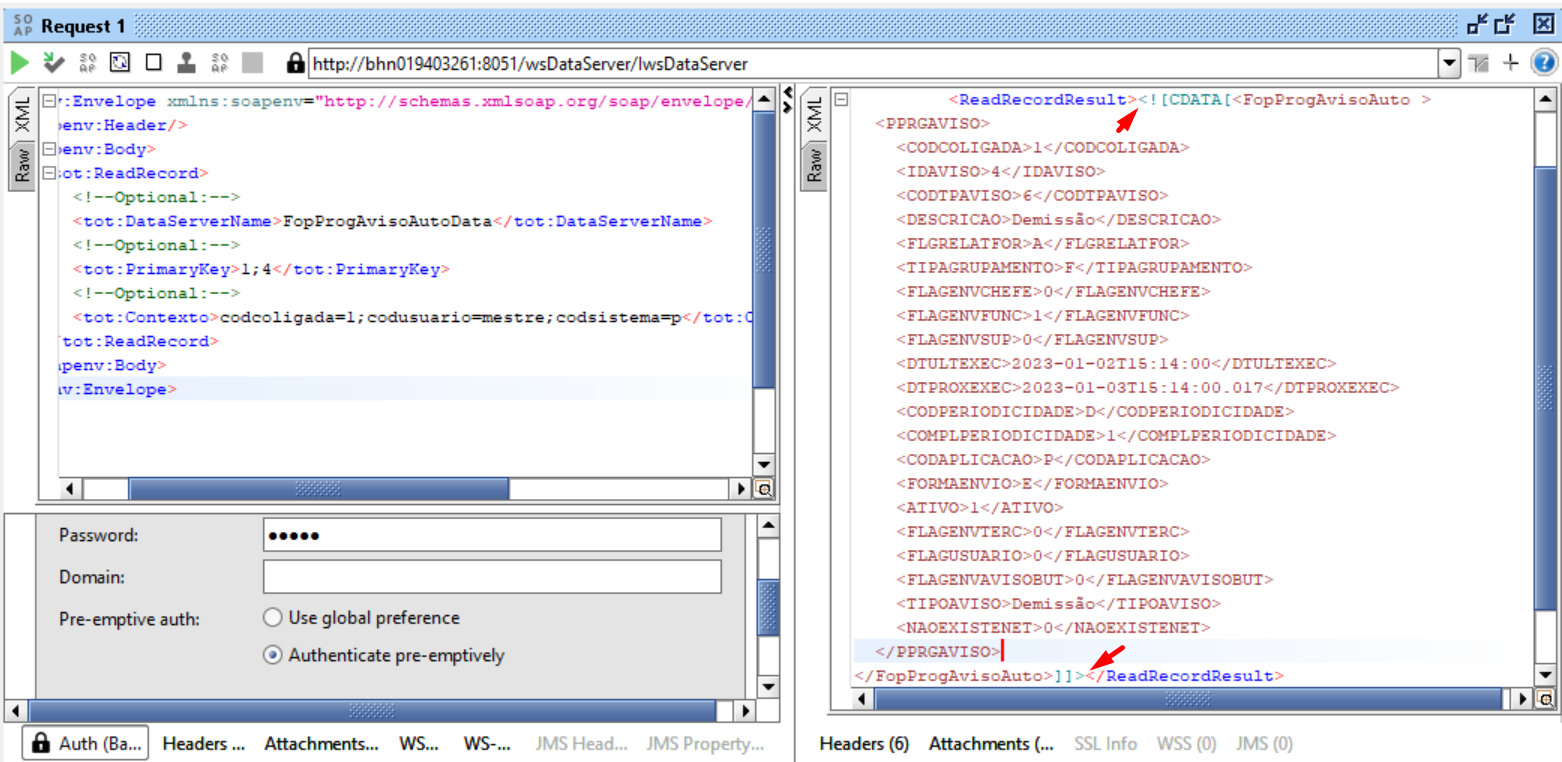Viewport: 1562px width, 762px height.
Task: Click the first window arrow icon in title bar
Action: click(1478, 25)
